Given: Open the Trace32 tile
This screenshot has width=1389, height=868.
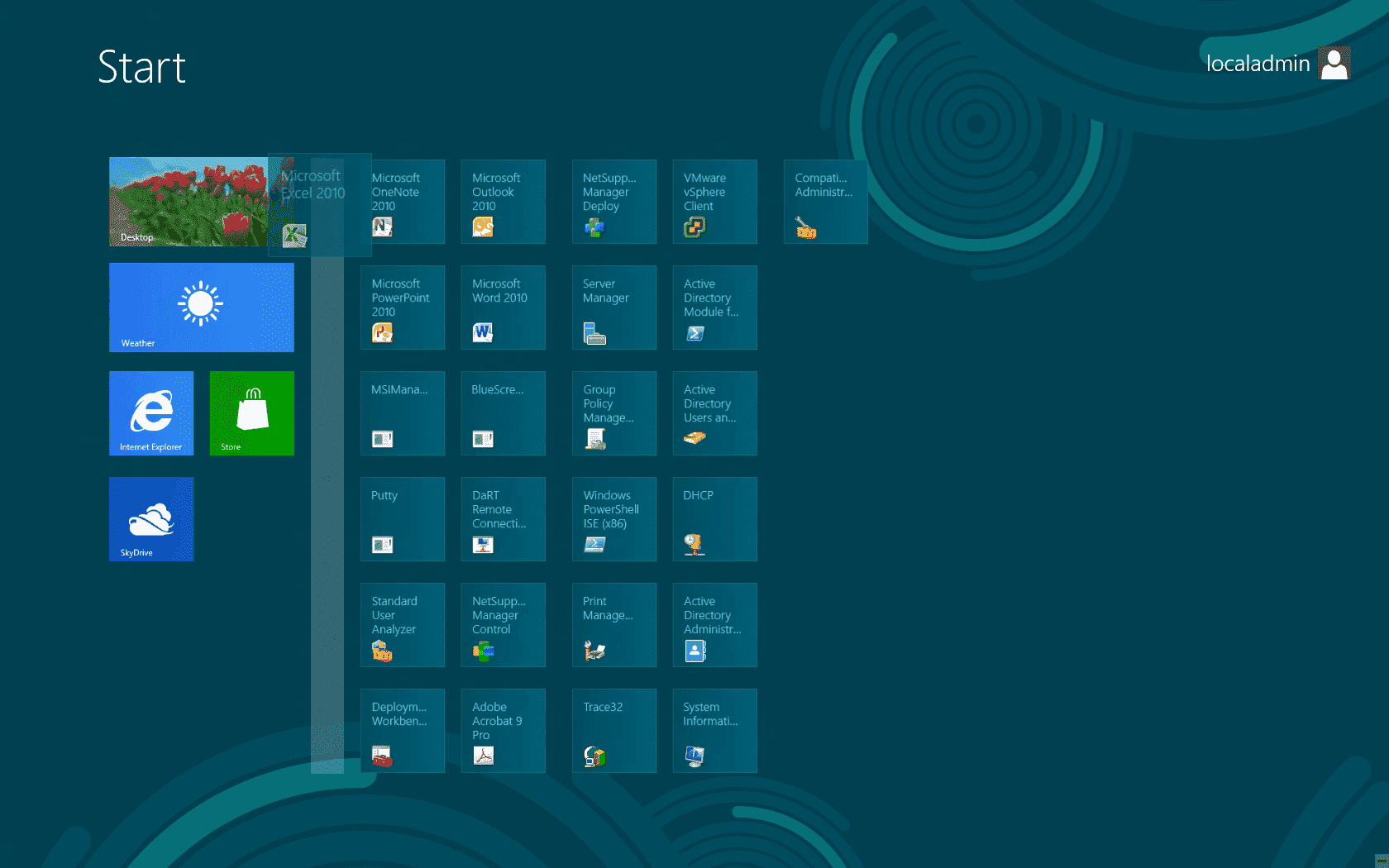Looking at the screenshot, I should click(x=614, y=731).
